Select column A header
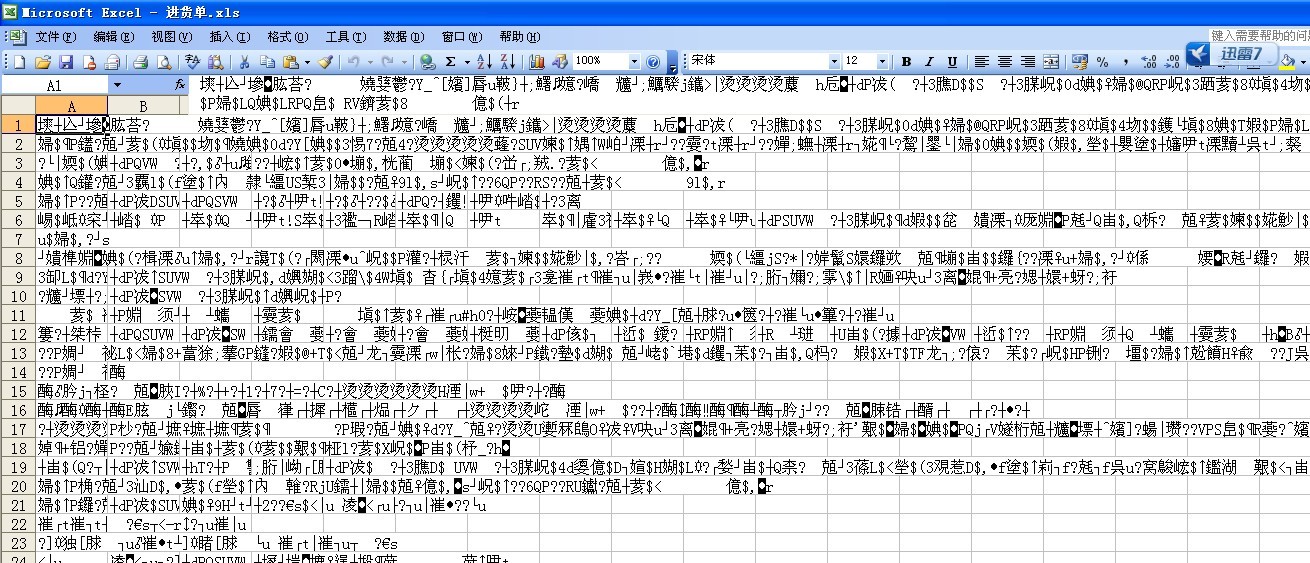The height and width of the screenshot is (563, 1310). click(70, 105)
